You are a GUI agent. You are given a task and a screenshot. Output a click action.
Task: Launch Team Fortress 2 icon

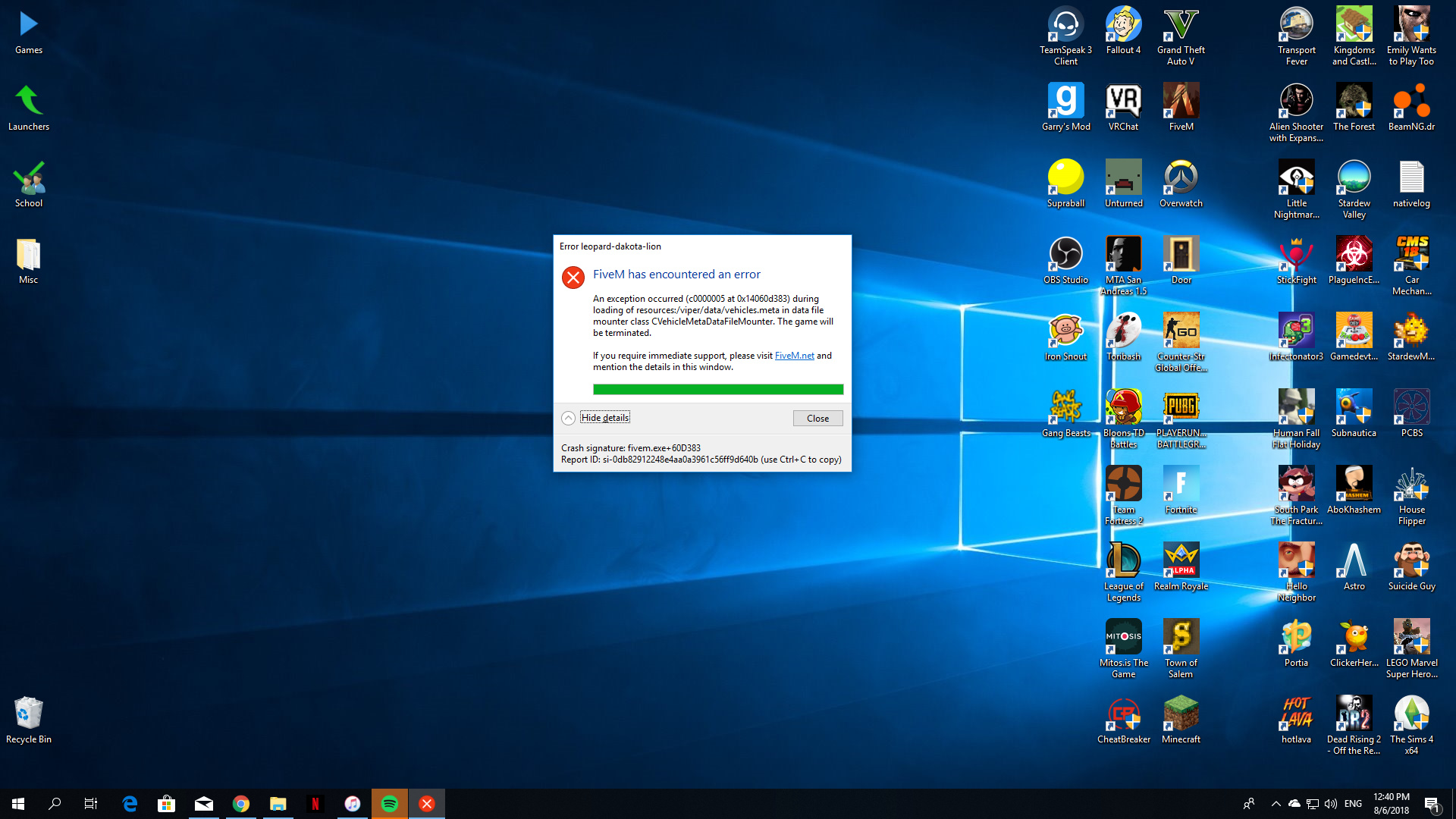click(1123, 496)
